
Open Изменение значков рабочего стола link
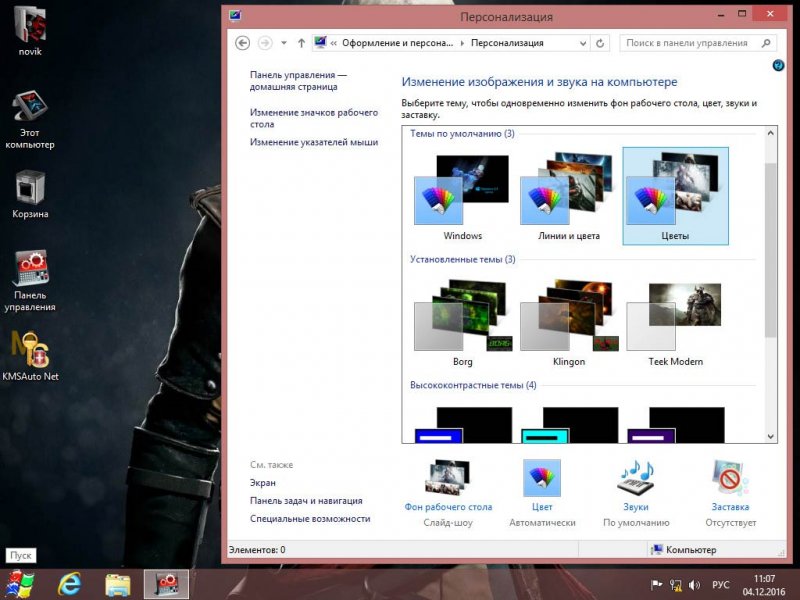click(314, 118)
